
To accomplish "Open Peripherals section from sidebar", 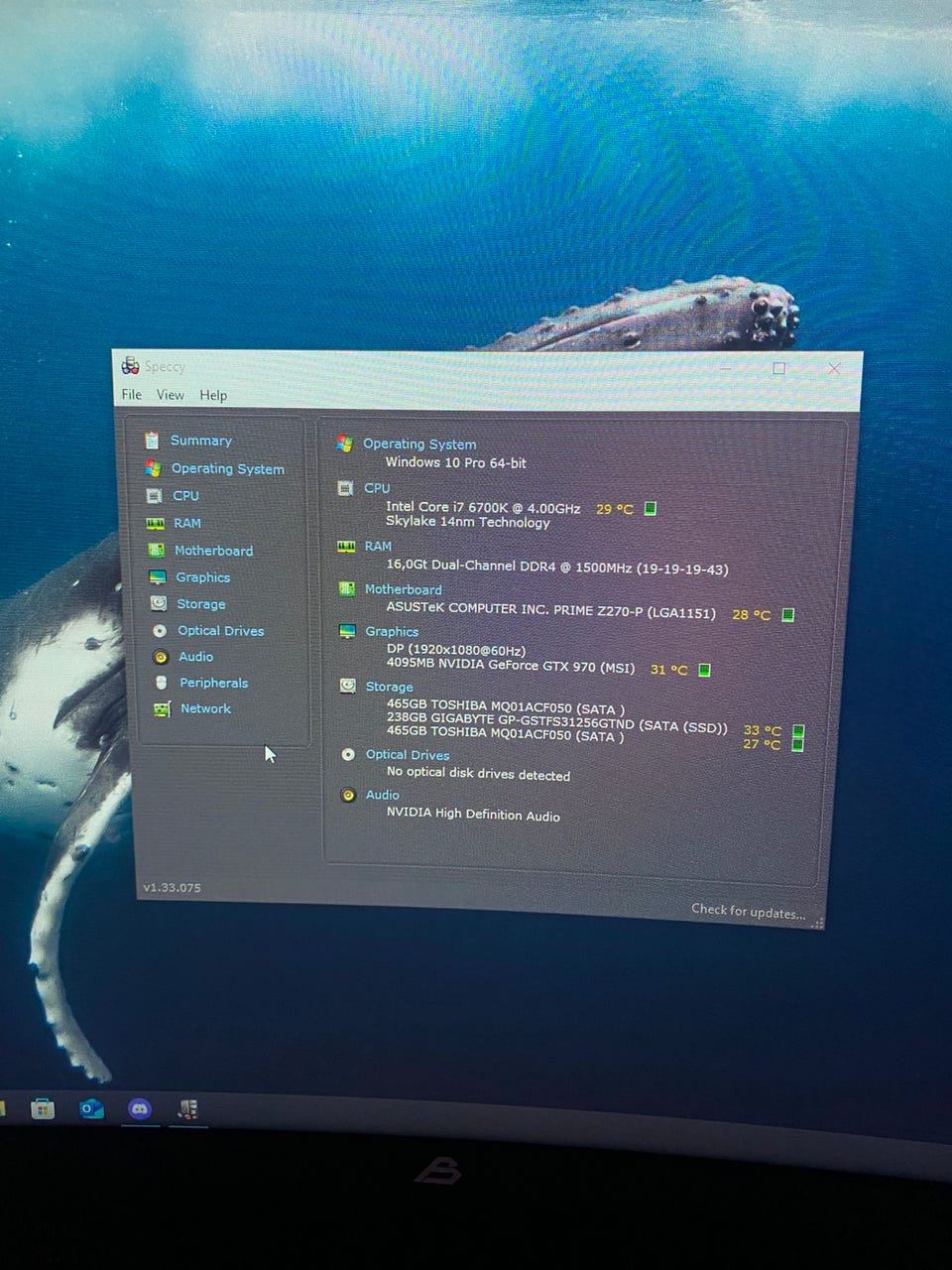I will [x=214, y=683].
